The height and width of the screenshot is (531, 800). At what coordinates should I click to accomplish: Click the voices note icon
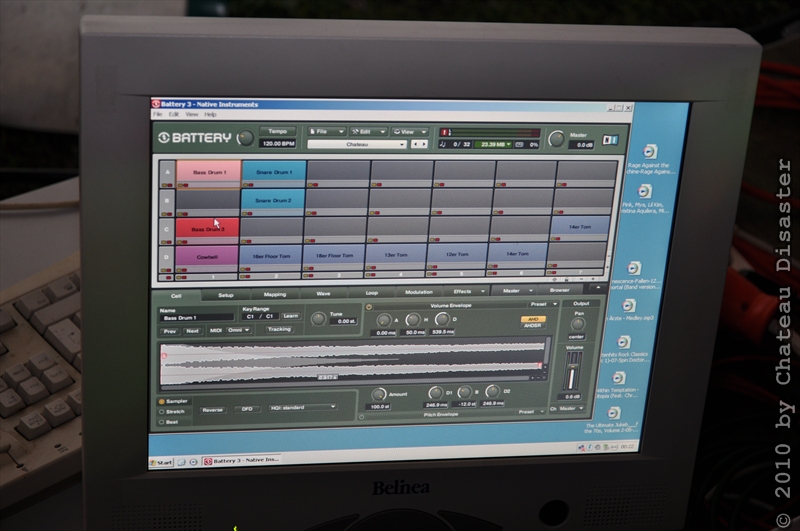coord(442,144)
